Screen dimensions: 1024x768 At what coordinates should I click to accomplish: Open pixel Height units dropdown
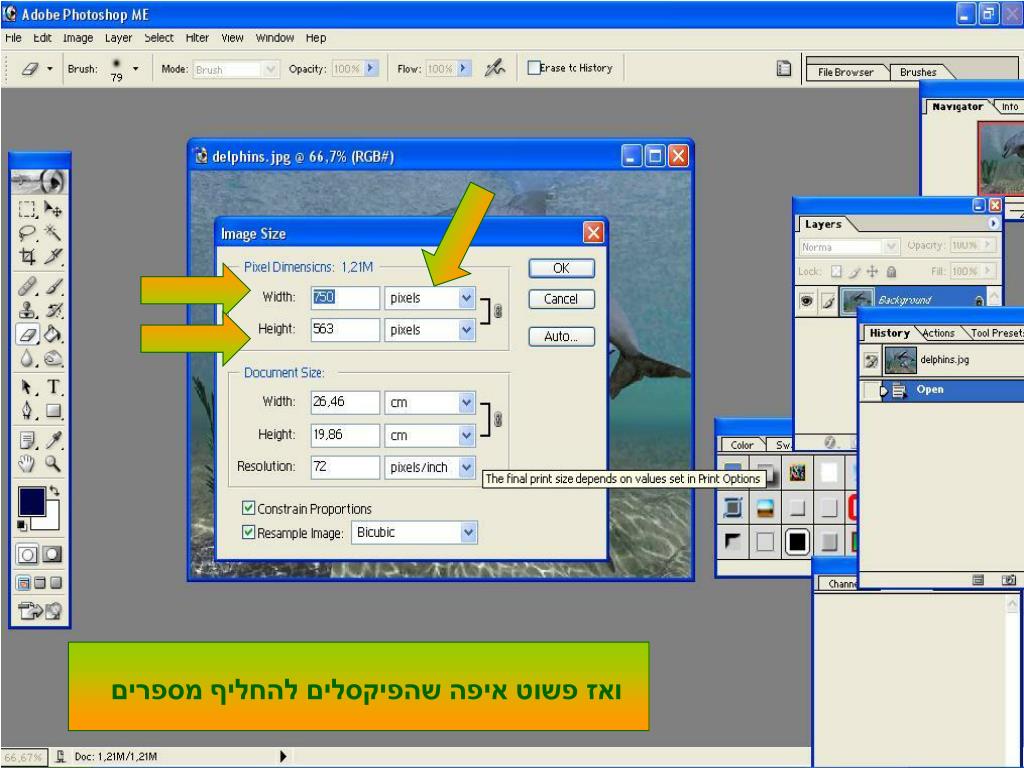tap(466, 330)
